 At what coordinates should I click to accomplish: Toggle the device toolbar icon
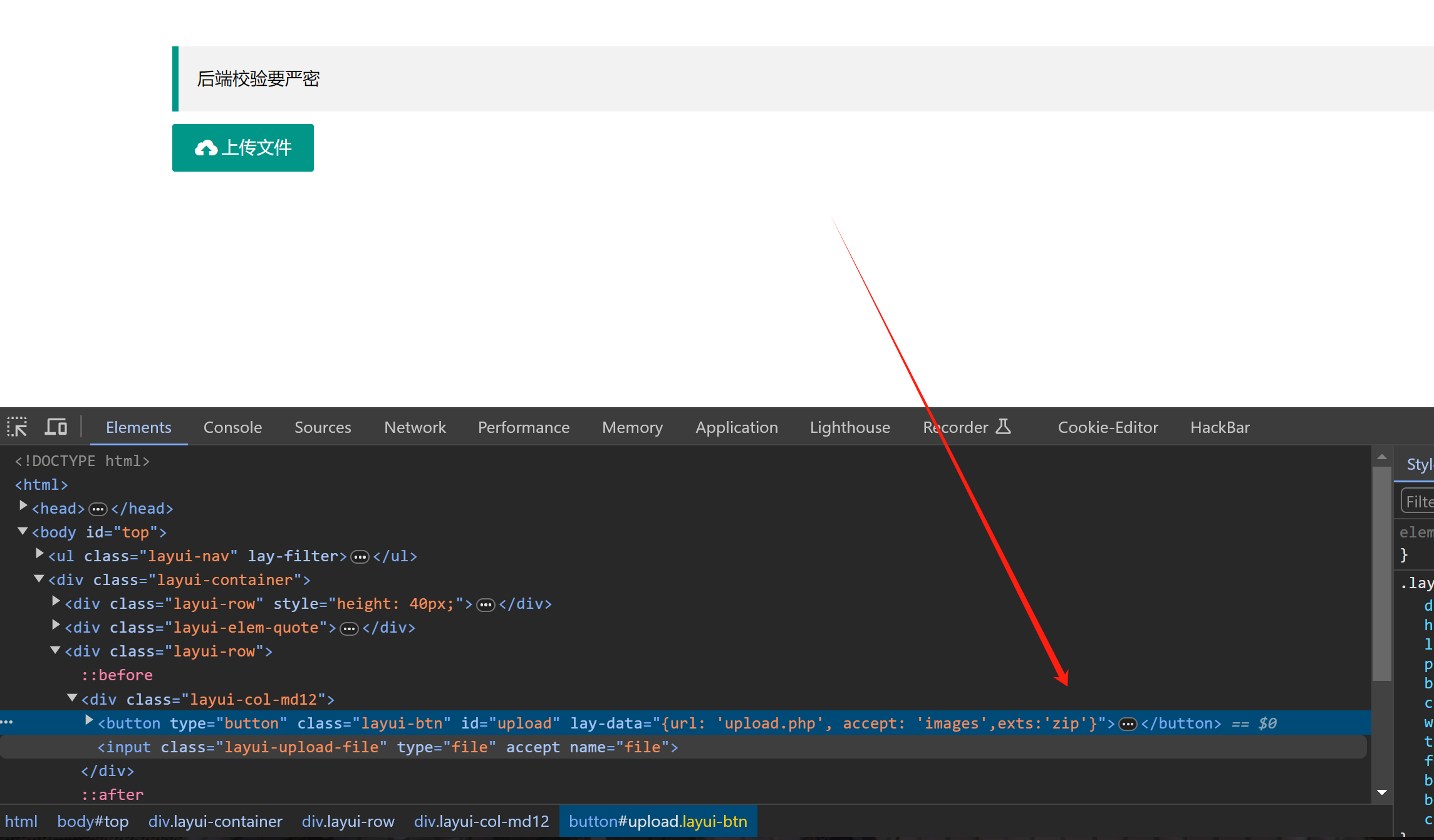pyautogui.click(x=56, y=427)
